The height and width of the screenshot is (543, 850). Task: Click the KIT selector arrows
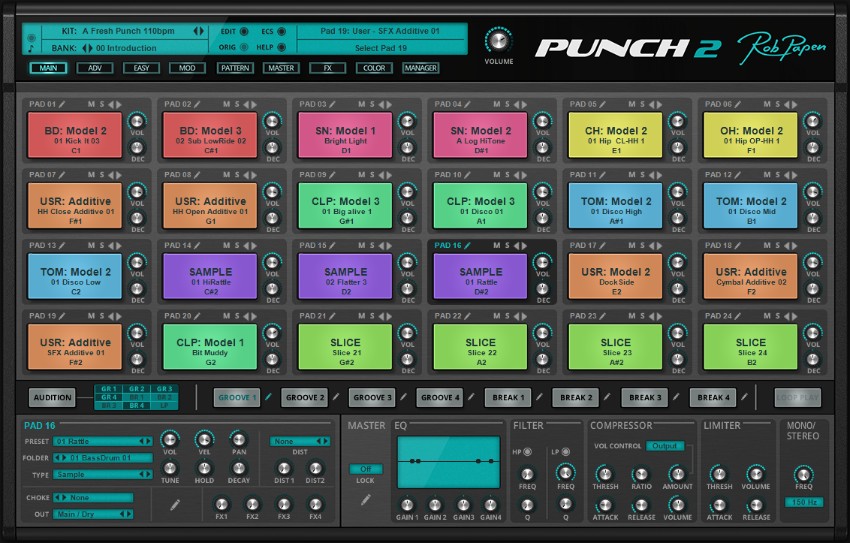[198, 31]
